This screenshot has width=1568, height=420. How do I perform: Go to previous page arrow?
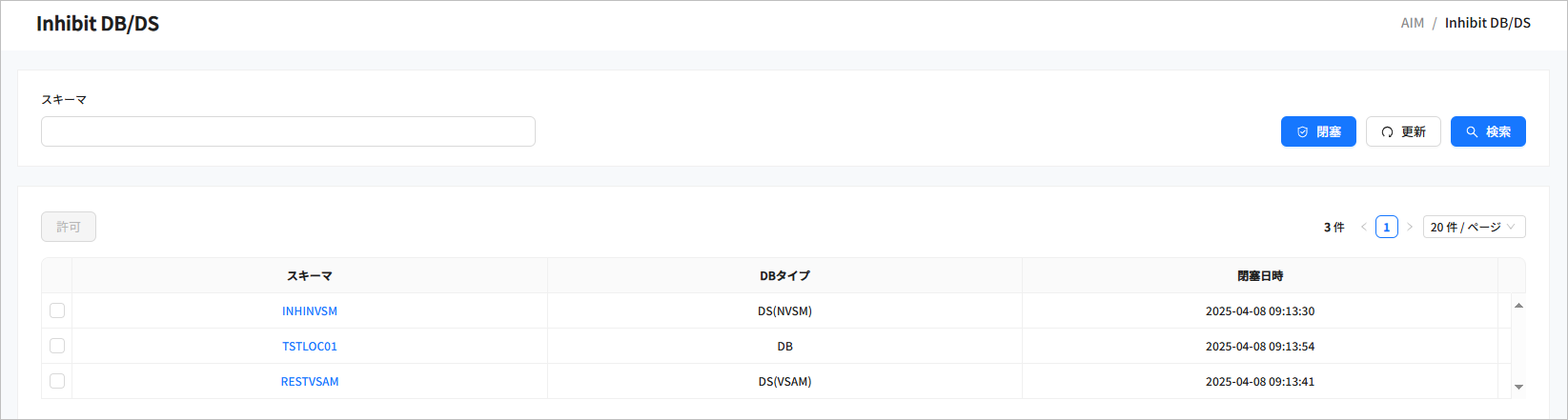point(1364,227)
